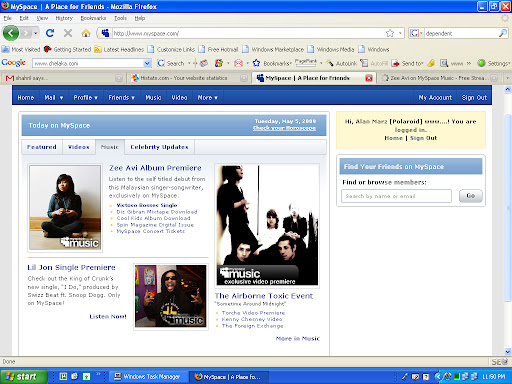Reload the page with the Refresh icon

(x=50, y=33)
